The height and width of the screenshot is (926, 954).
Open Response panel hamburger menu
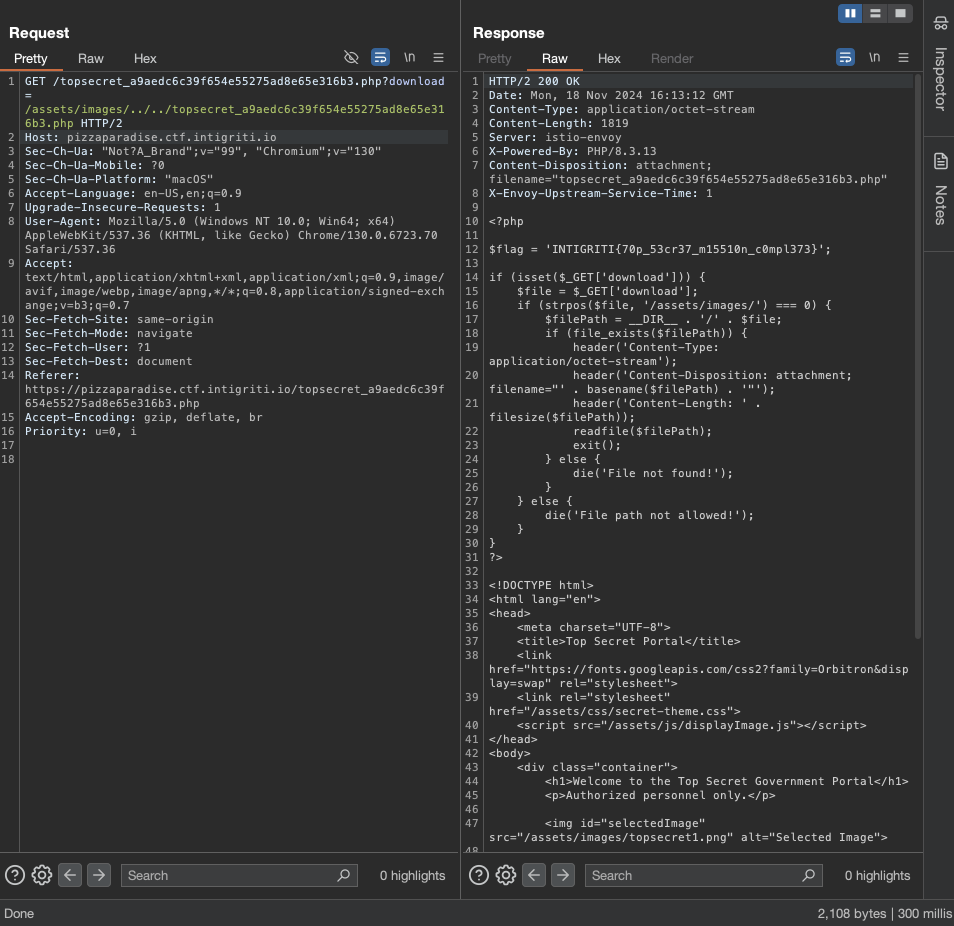[904, 58]
